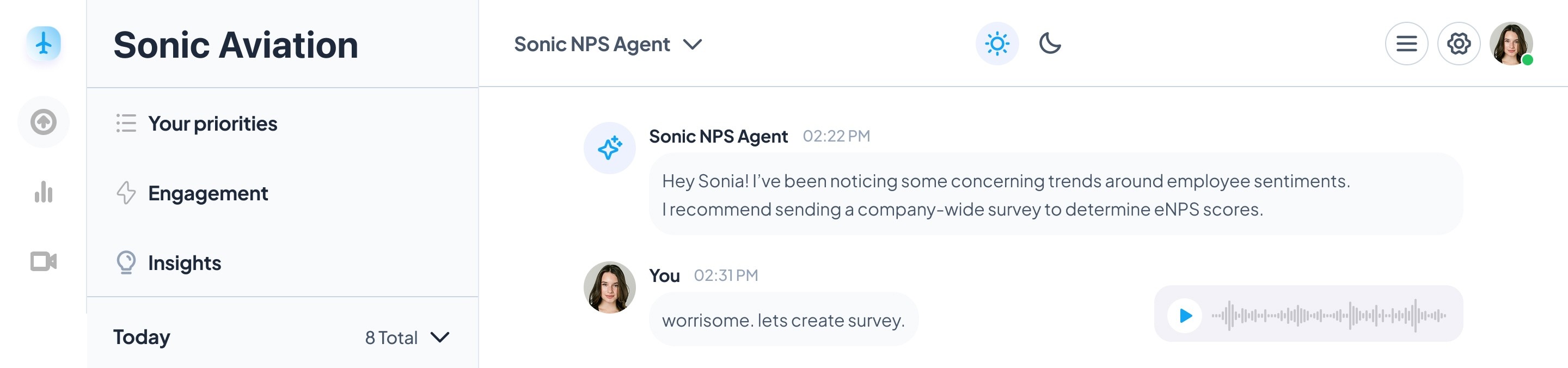Collapse the Today section chevron

439,337
